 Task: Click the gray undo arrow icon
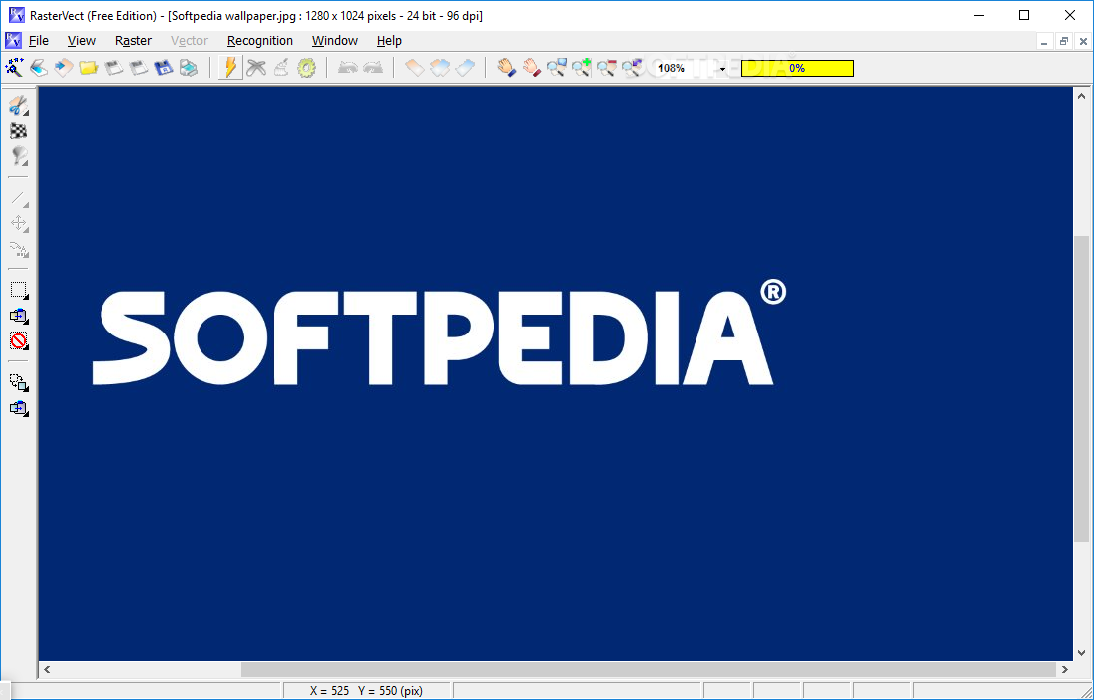click(347, 68)
